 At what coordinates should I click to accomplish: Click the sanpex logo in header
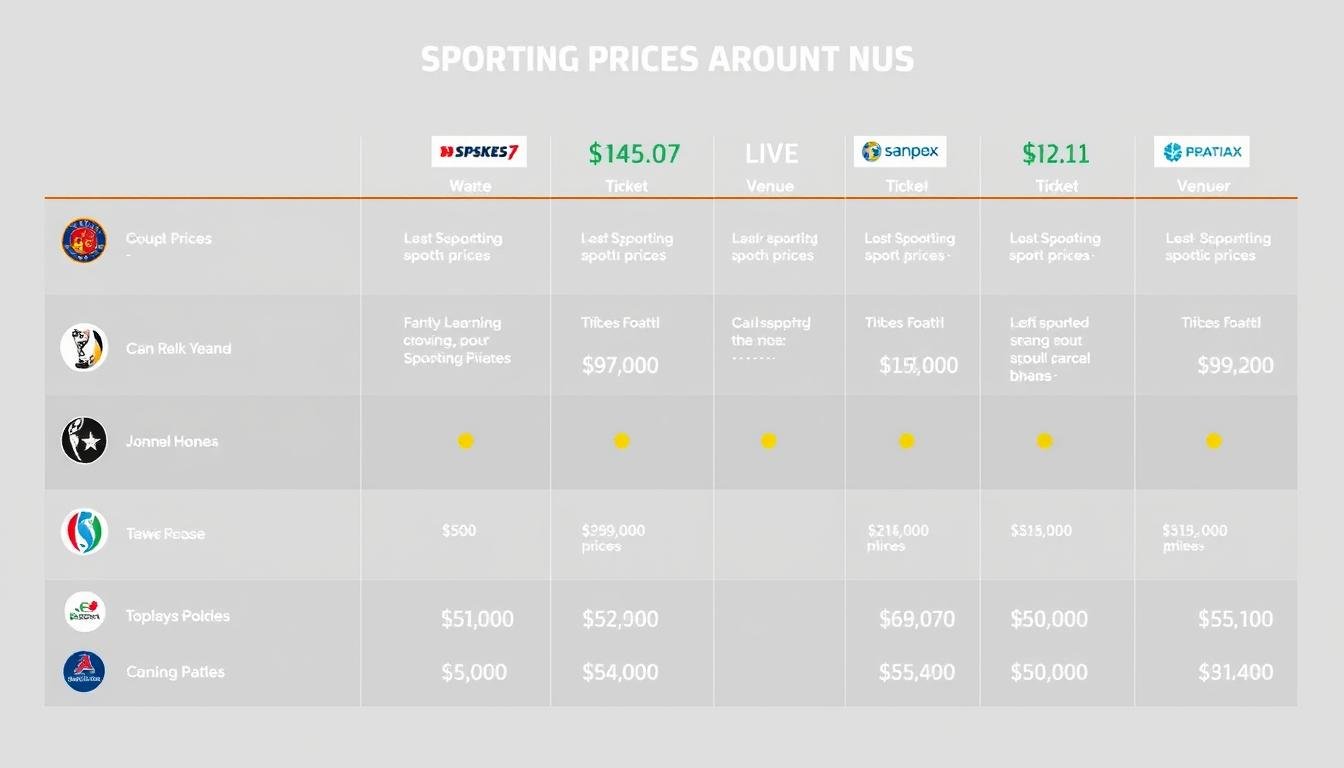coord(900,152)
